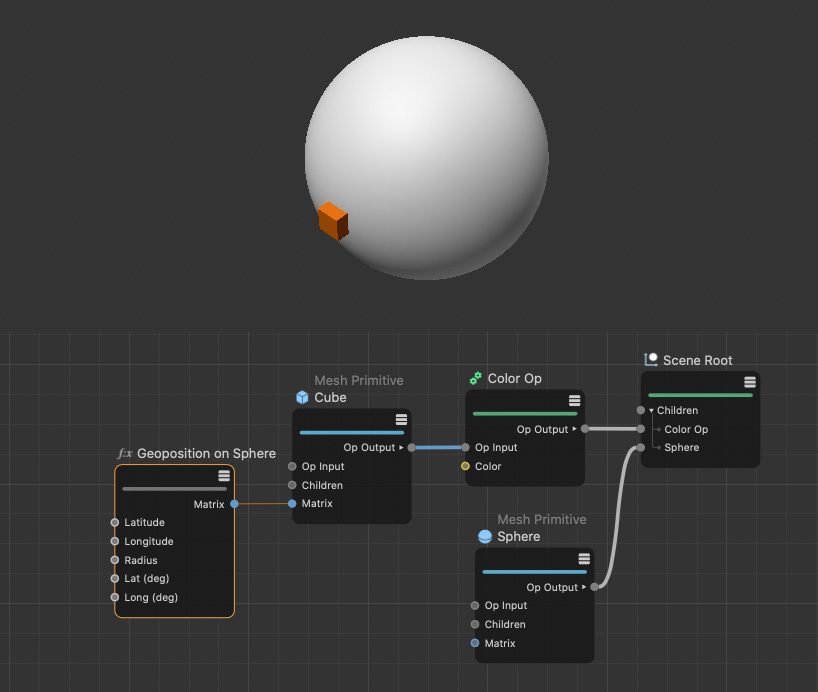Click the Matrix output port on Geoposition
This screenshot has width=818, height=692.
point(234,504)
